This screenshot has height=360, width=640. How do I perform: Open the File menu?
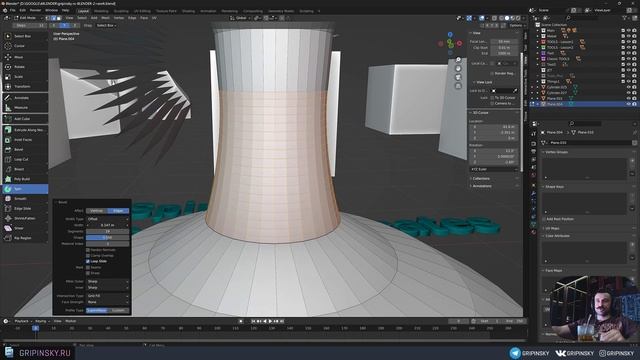point(13,10)
